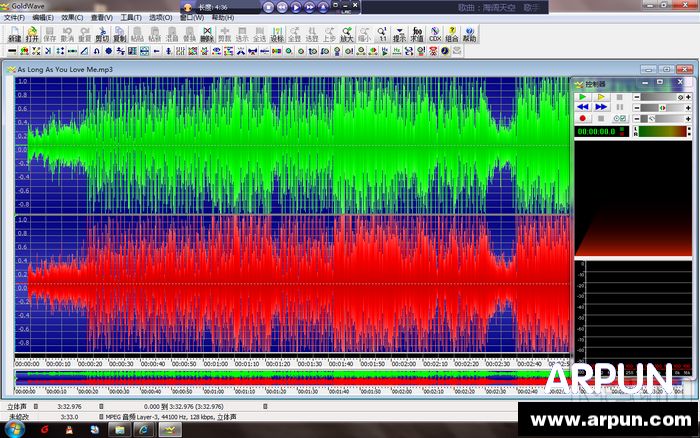The height and width of the screenshot is (438, 700).
Task: Click the Windows Start button
Action: (14, 429)
